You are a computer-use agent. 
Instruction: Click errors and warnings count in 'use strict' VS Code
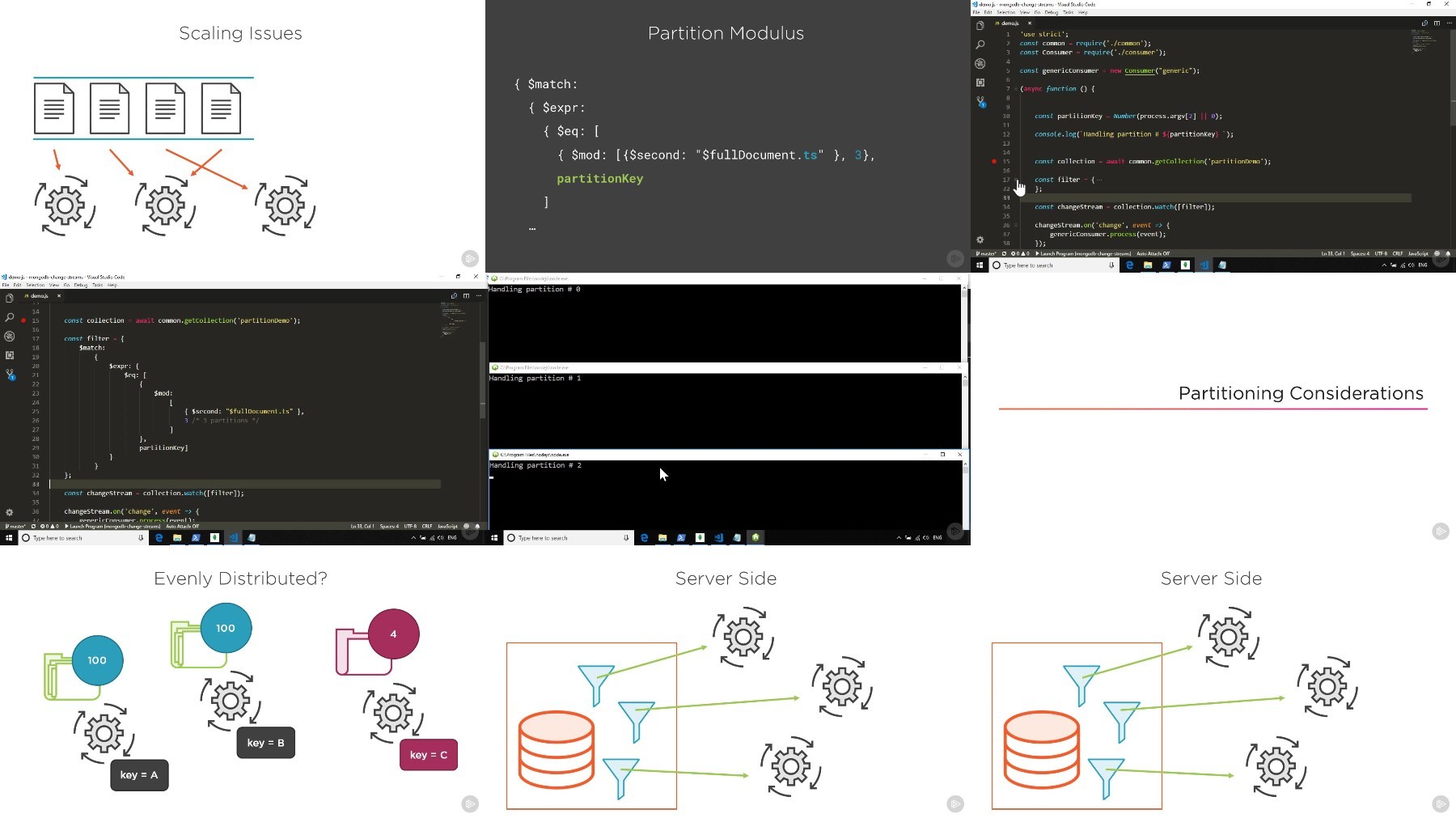1020,253
